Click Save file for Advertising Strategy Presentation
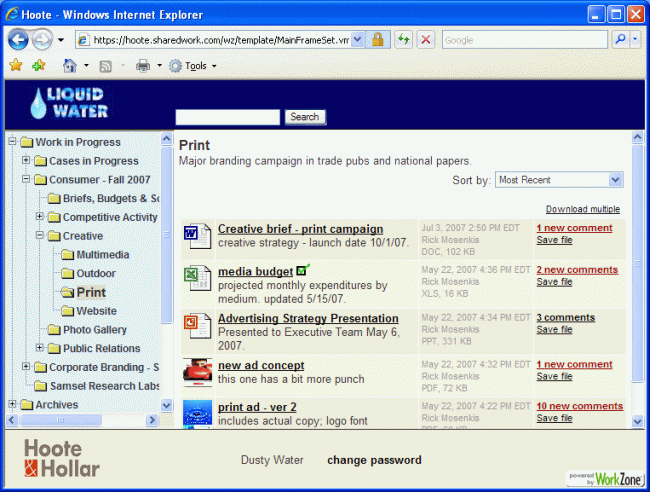 pyautogui.click(x=554, y=330)
